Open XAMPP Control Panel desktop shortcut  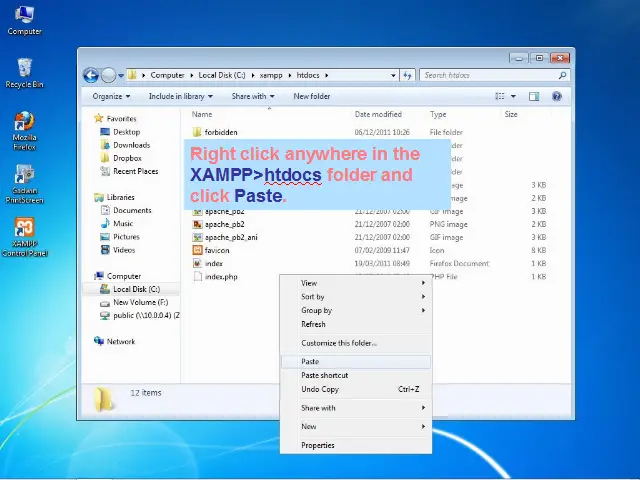[24, 237]
